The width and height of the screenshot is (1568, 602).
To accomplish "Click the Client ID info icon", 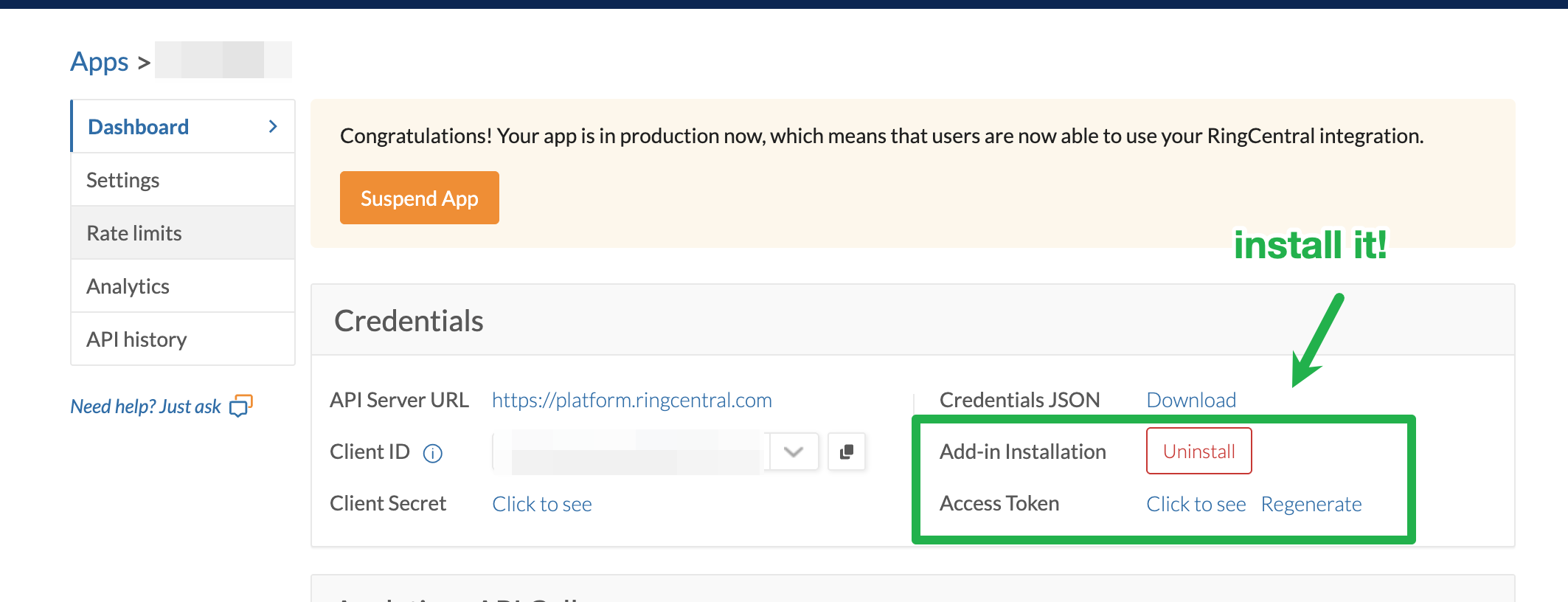I will pos(432,453).
